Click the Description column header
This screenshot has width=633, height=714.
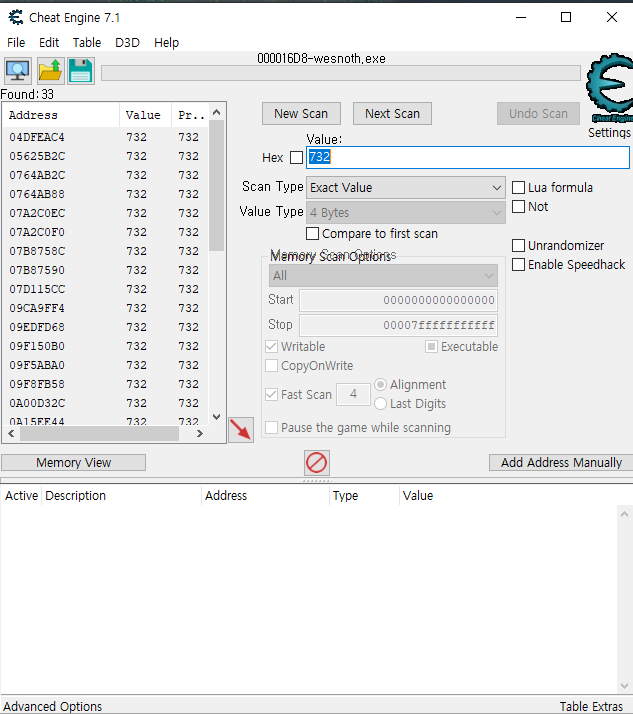tap(121, 495)
